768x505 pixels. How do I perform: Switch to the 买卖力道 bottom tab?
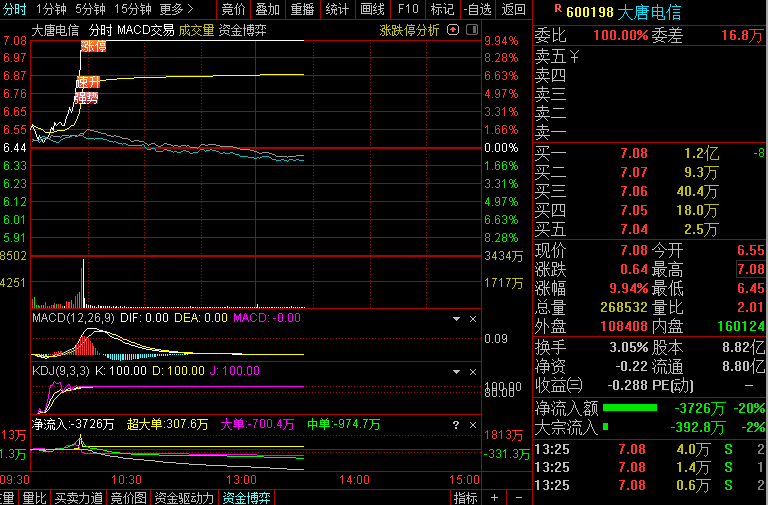pos(78,498)
